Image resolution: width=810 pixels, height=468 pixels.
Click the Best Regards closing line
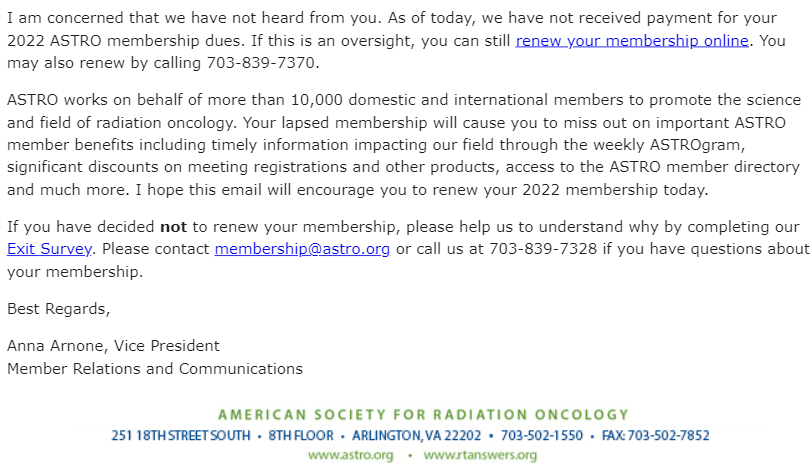coord(59,308)
